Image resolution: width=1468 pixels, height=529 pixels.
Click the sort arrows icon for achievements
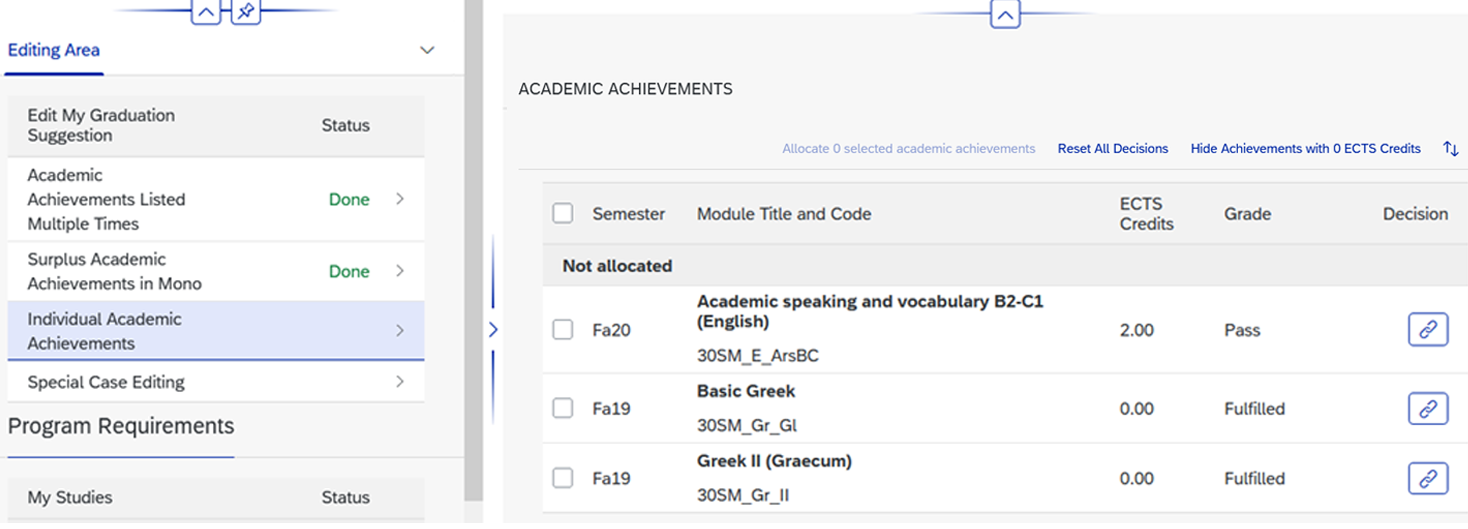[1450, 149]
